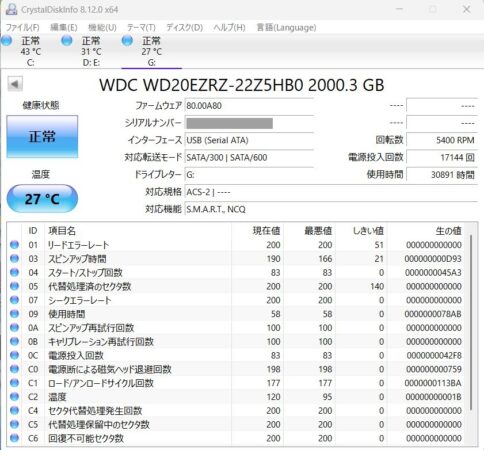Open the 機能(U) menu
The width and height of the screenshot is (484, 450).
[x=102, y=27]
